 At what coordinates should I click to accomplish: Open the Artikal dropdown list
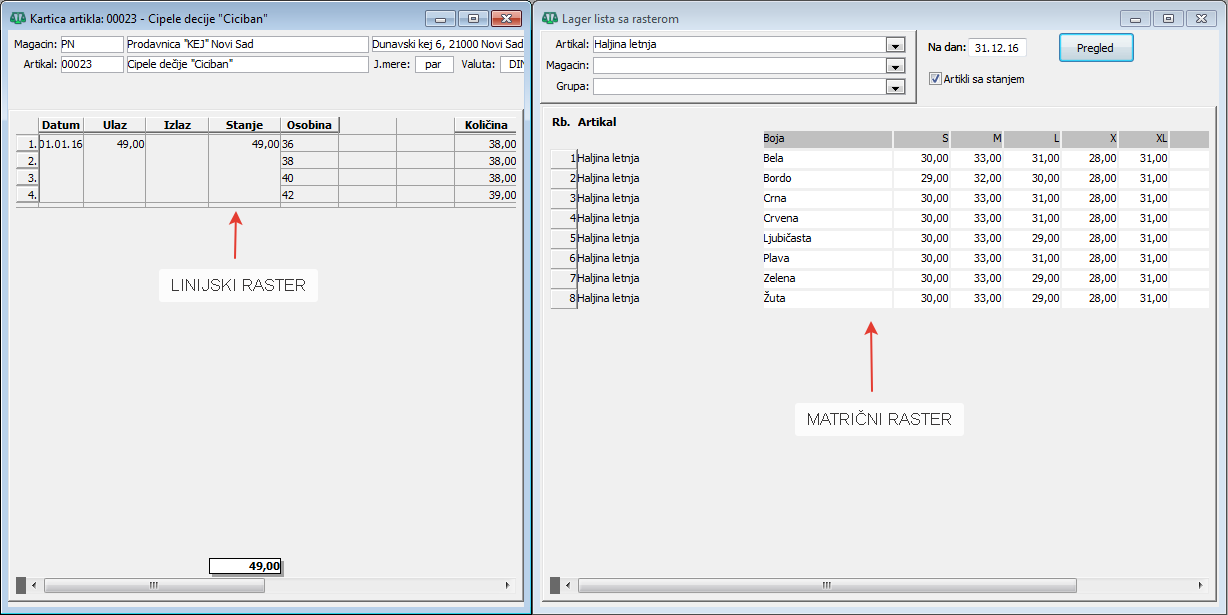pyautogui.click(x=895, y=44)
